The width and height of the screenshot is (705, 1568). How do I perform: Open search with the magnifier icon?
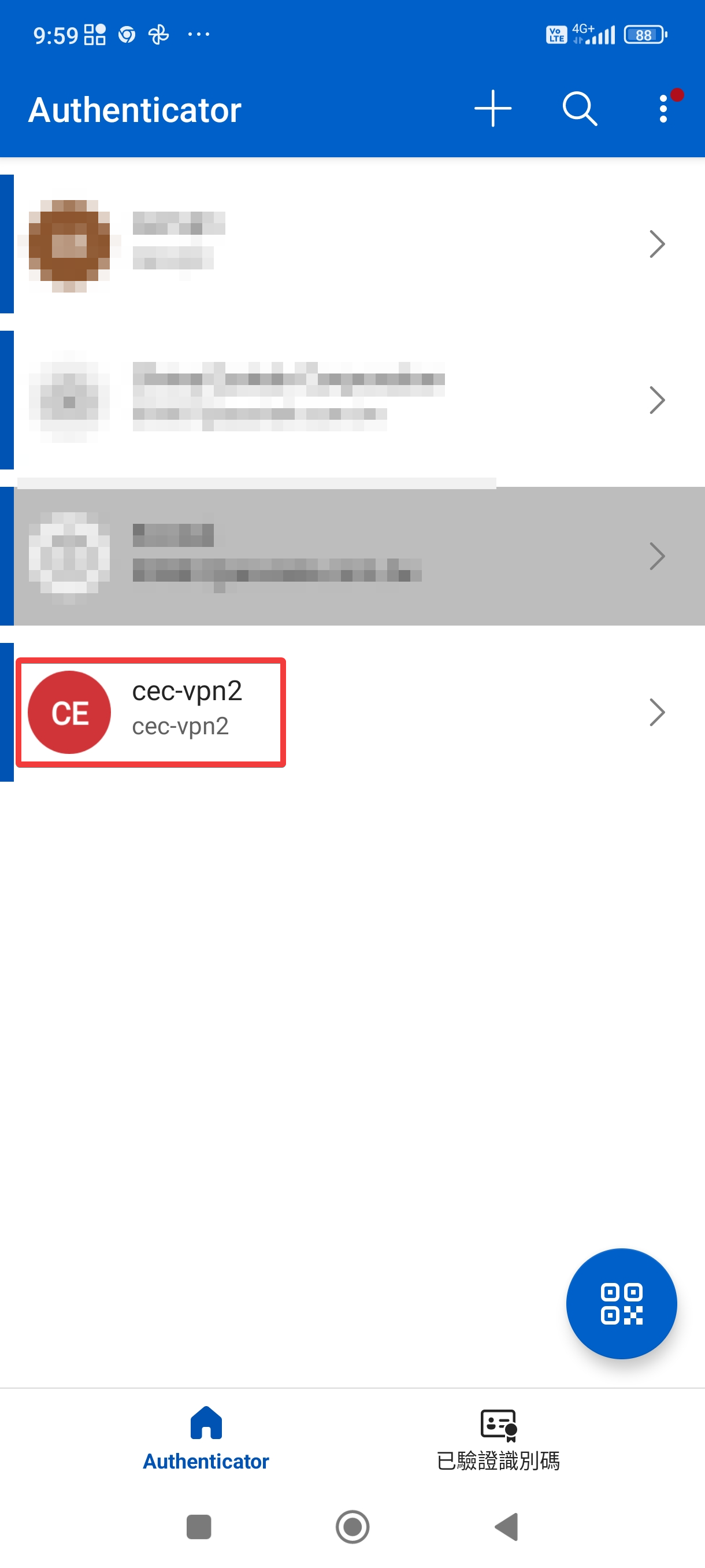coord(580,109)
